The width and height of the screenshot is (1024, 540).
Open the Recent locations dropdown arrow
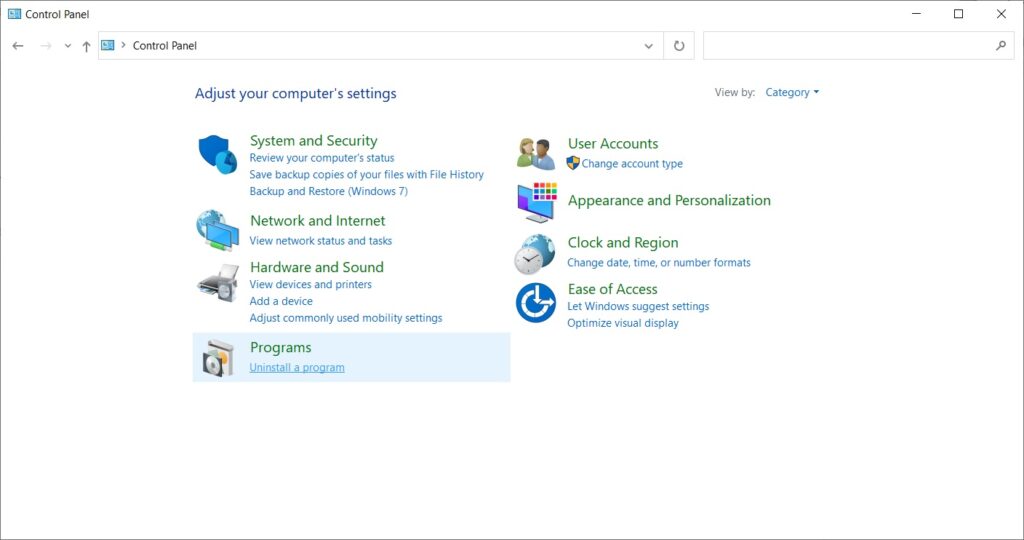[x=67, y=46]
